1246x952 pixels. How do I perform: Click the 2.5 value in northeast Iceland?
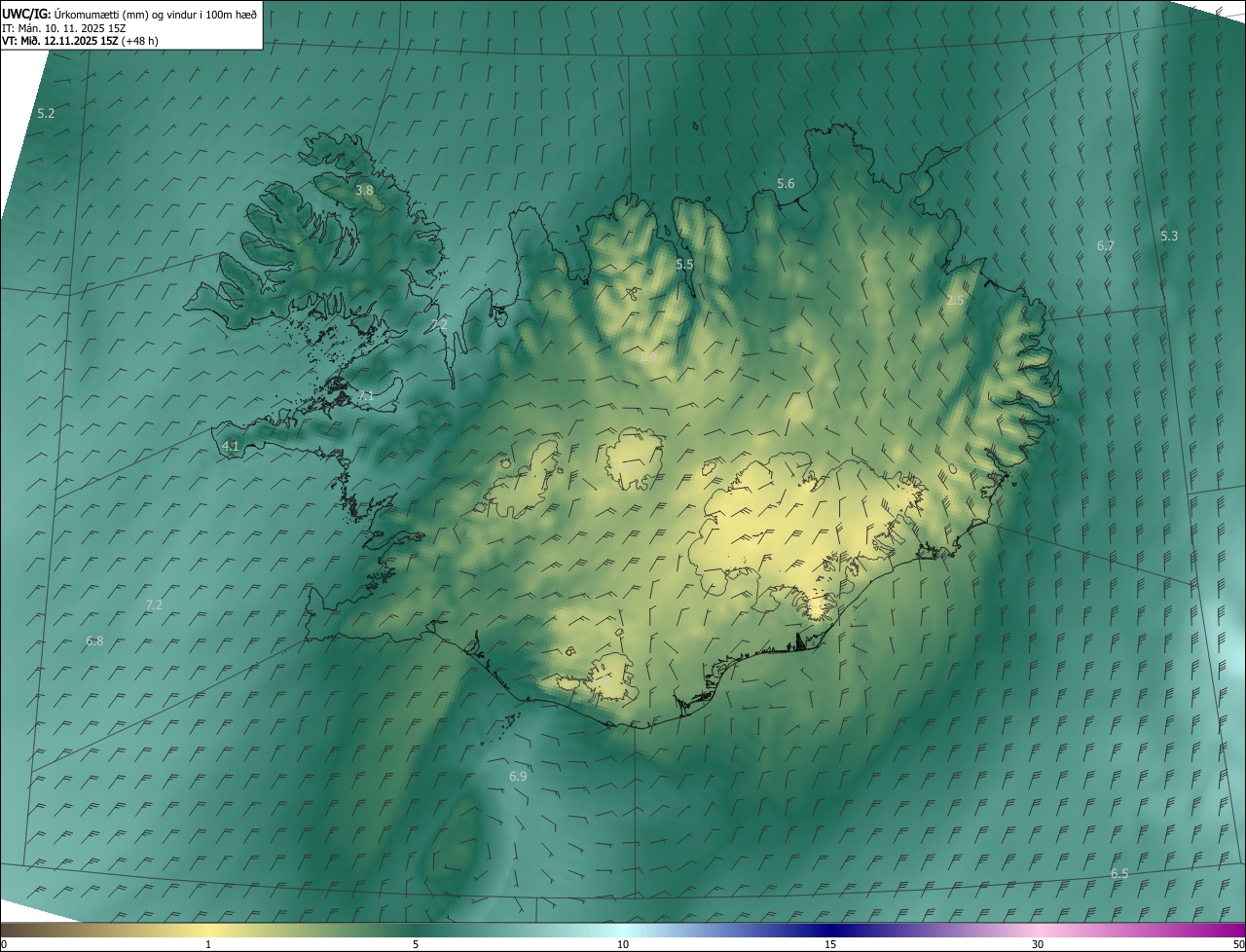click(x=955, y=301)
